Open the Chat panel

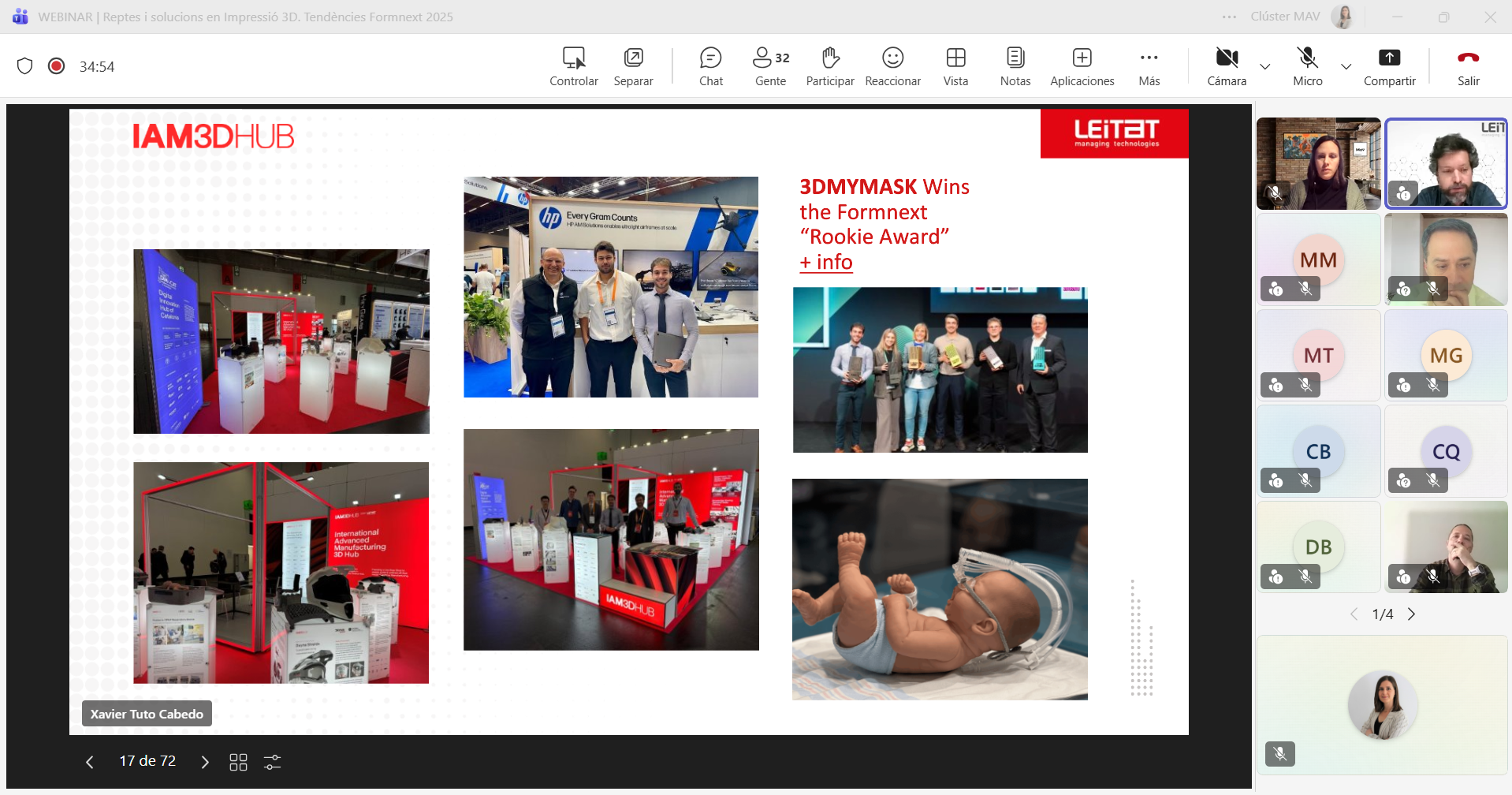pos(710,66)
